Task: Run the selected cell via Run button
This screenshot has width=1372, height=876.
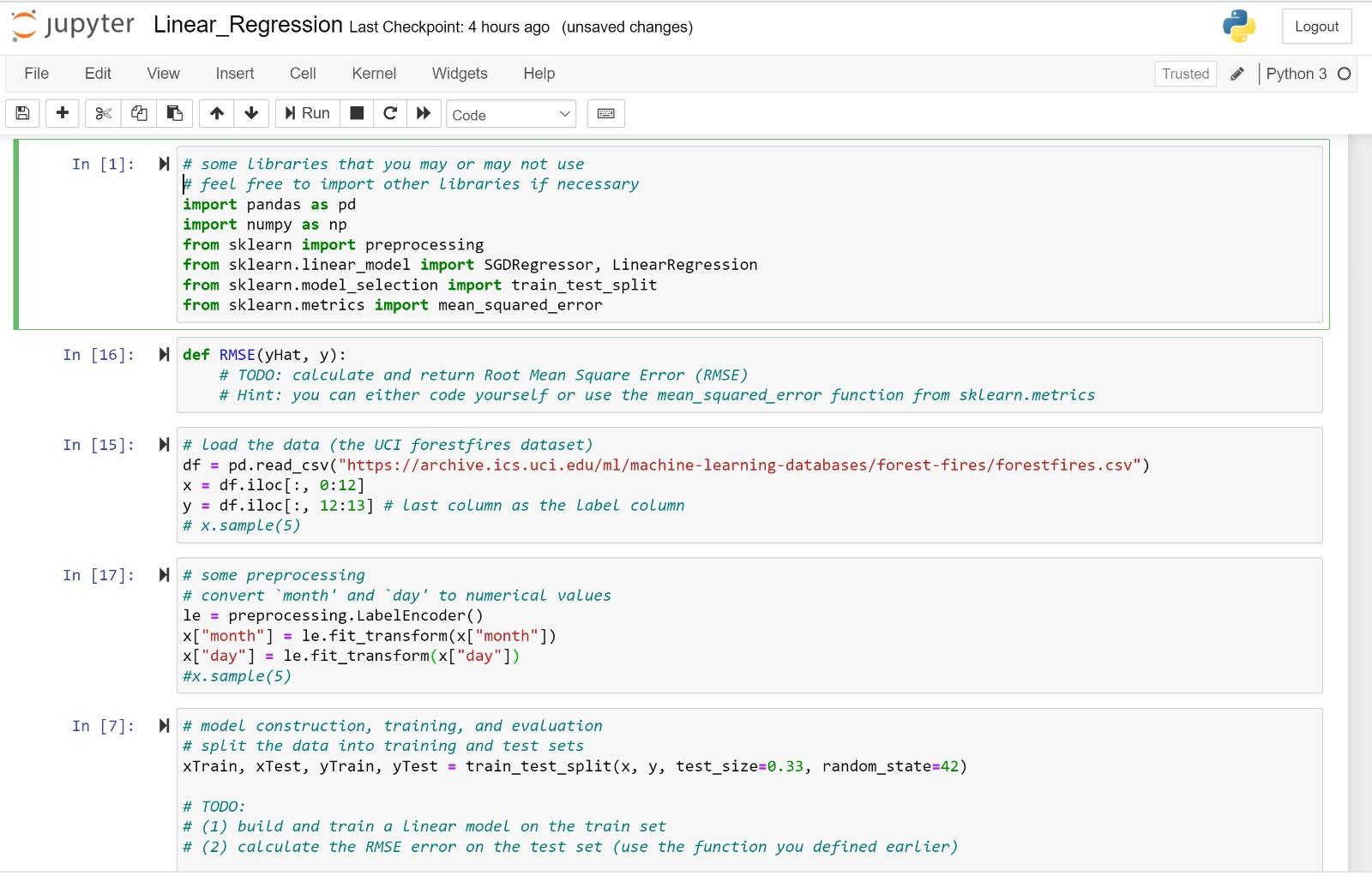Action: 306,113
